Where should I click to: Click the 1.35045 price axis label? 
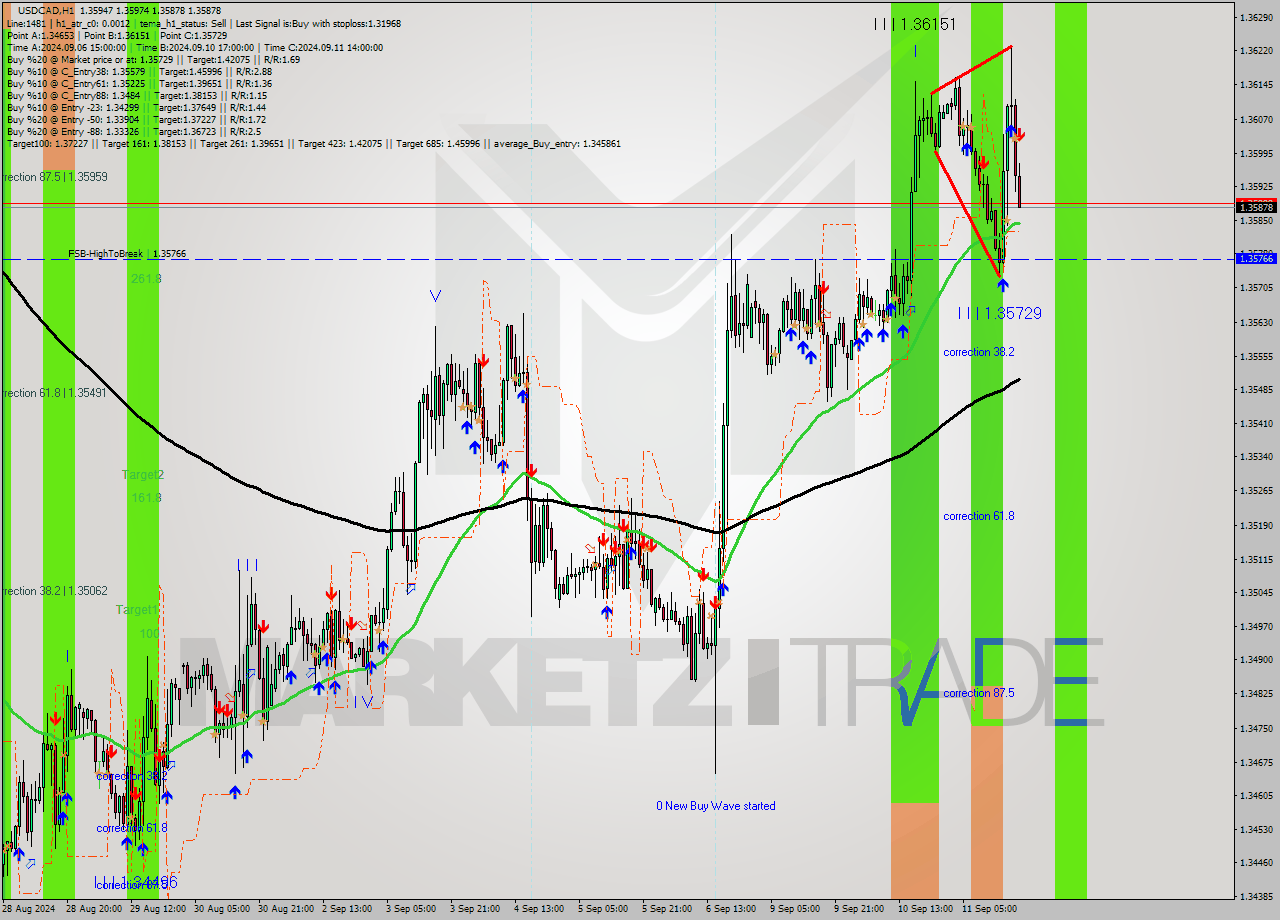pyautogui.click(x=1256, y=592)
